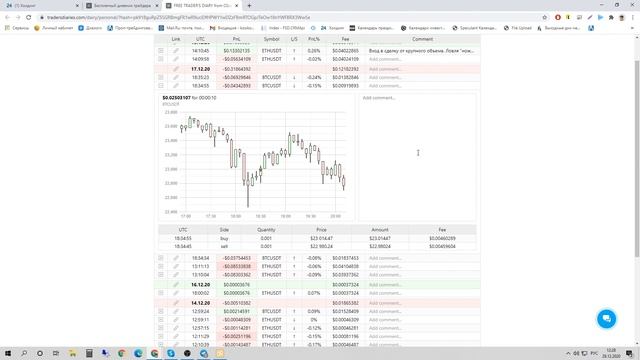The width and height of the screenshot is (640, 360).
Task: Open the Chrome extensions puzzle icon
Action: pos(611,18)
